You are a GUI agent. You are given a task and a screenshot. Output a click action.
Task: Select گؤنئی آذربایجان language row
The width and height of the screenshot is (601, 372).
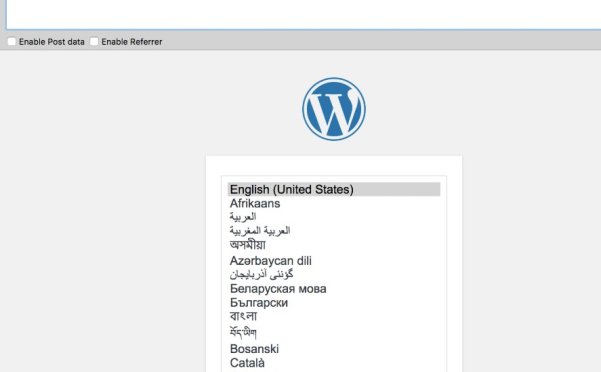click(334, 274)
